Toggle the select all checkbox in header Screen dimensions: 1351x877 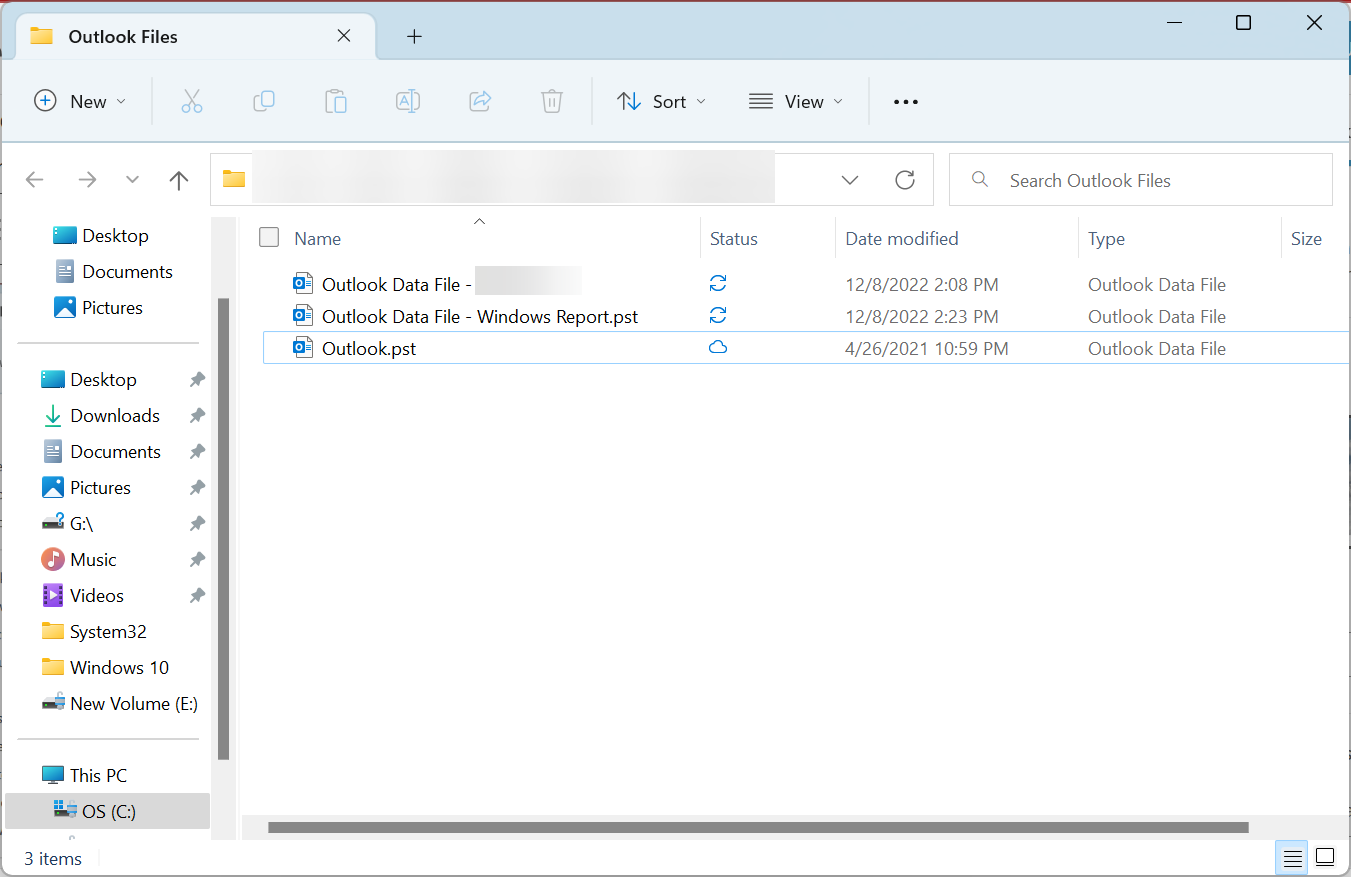(269, 237)
